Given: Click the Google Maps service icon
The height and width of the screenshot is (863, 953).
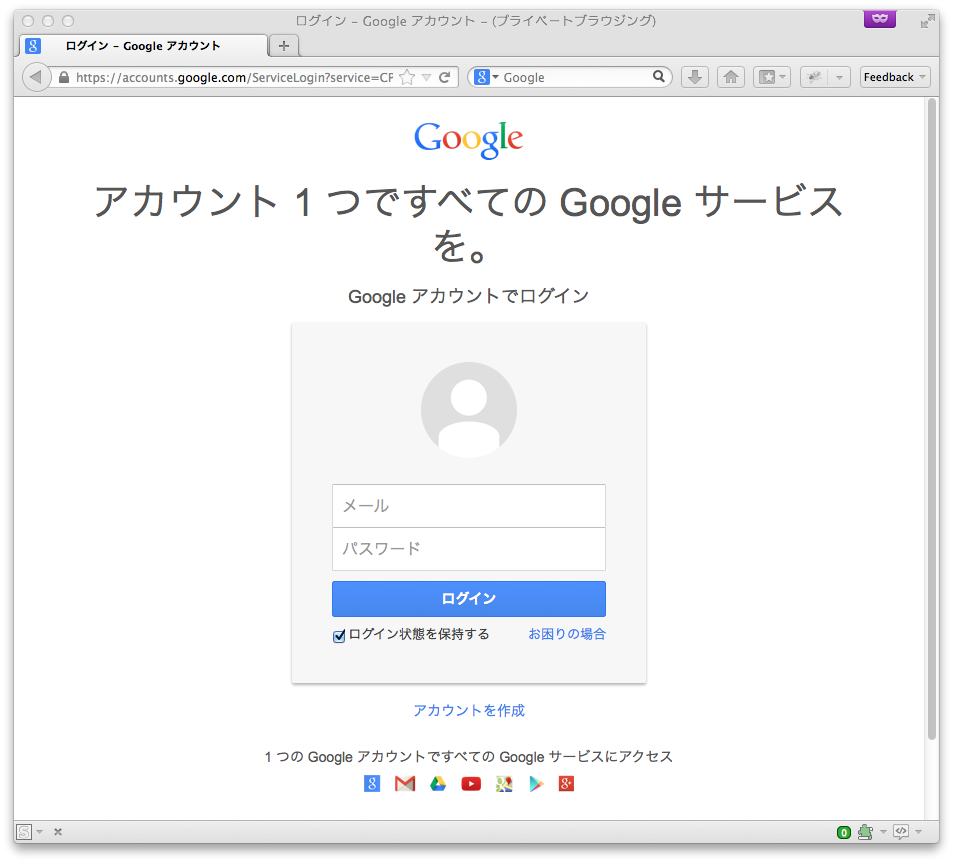Looking at the screenshot, I should 504,783.
